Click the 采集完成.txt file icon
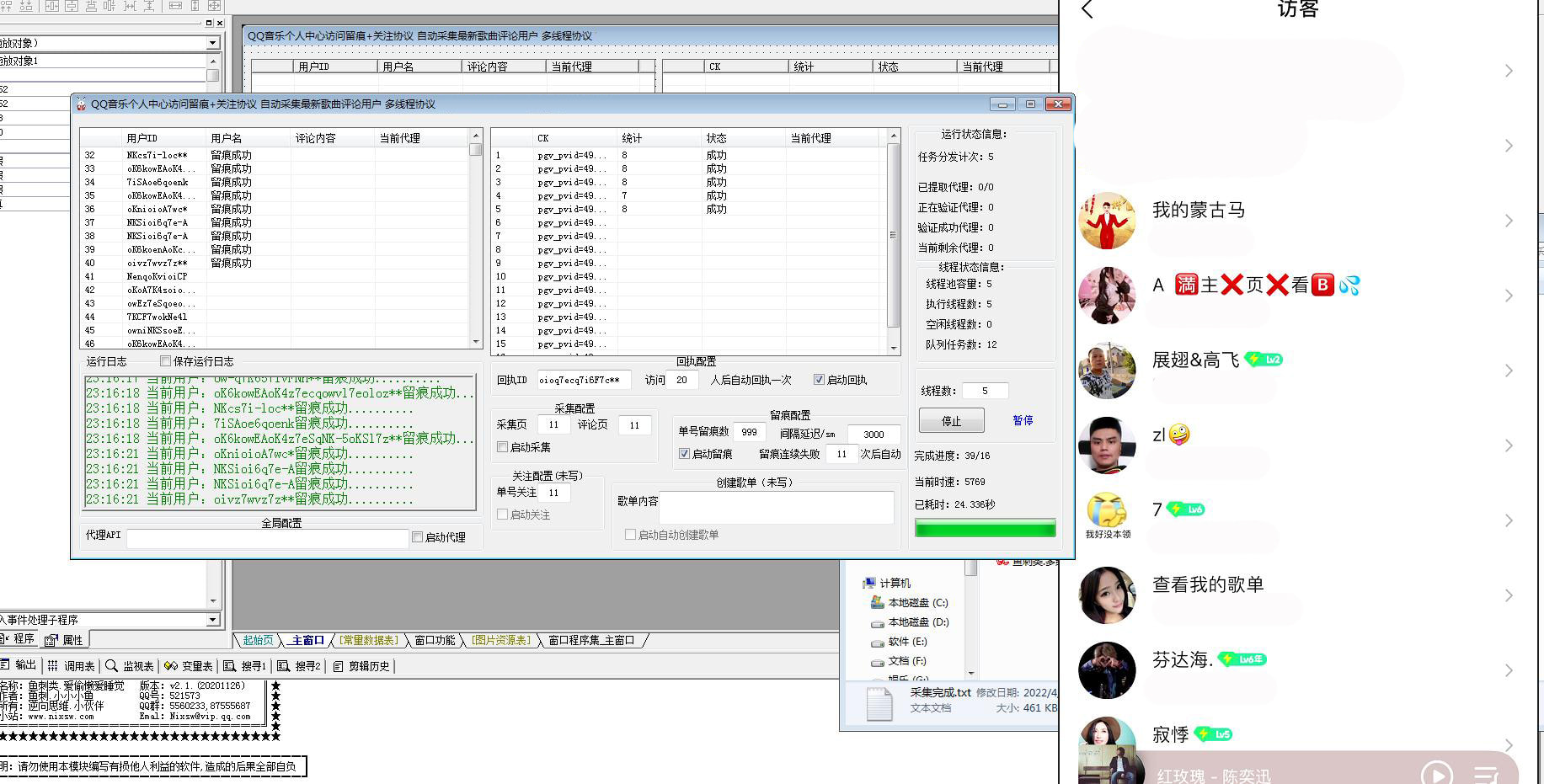This screenshot has height=784, width=1544. tap(879, 703)
